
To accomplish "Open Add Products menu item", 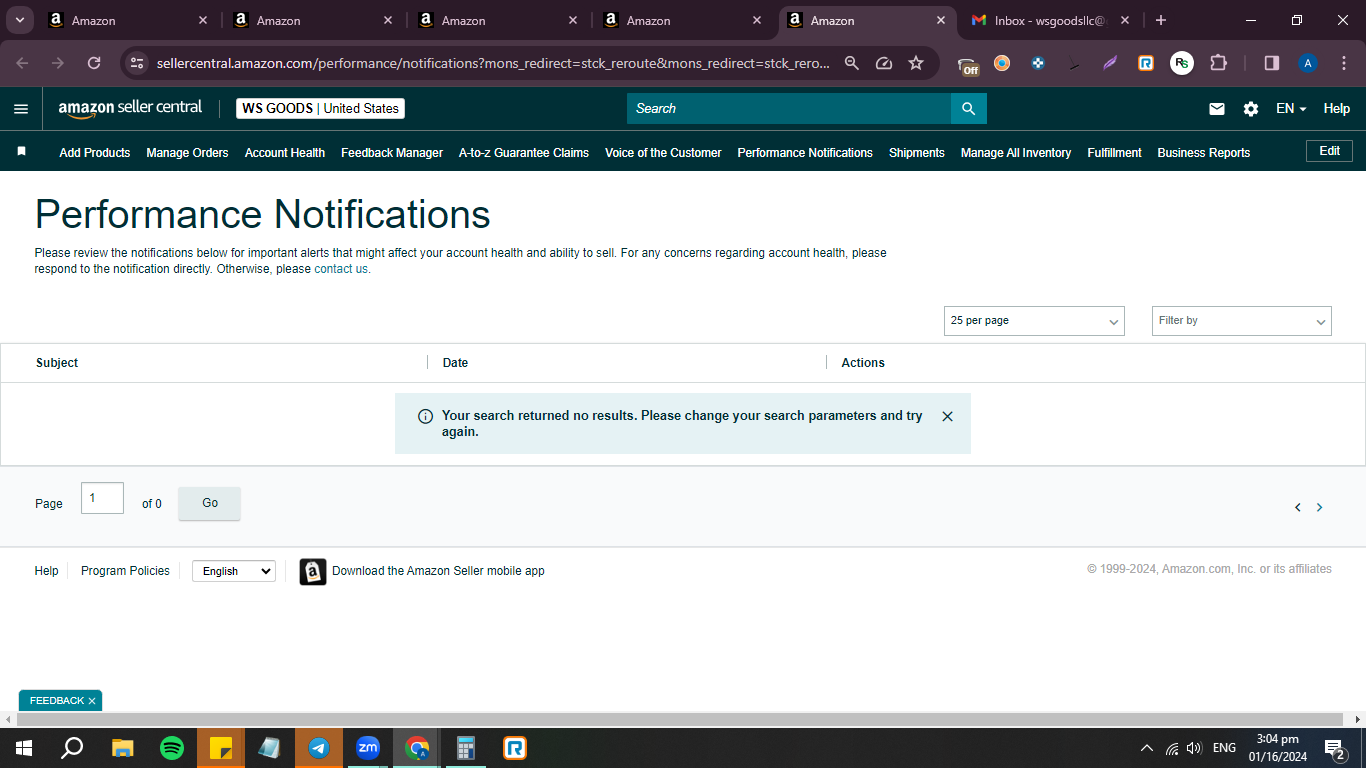I will pos(95,153).
